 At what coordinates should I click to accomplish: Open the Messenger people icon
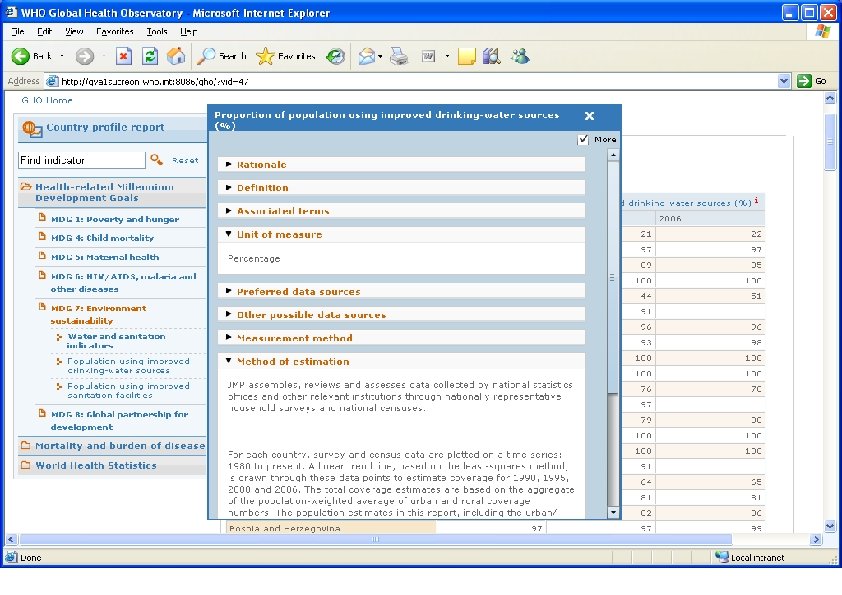pyautogui.click(x=520, y=56)
